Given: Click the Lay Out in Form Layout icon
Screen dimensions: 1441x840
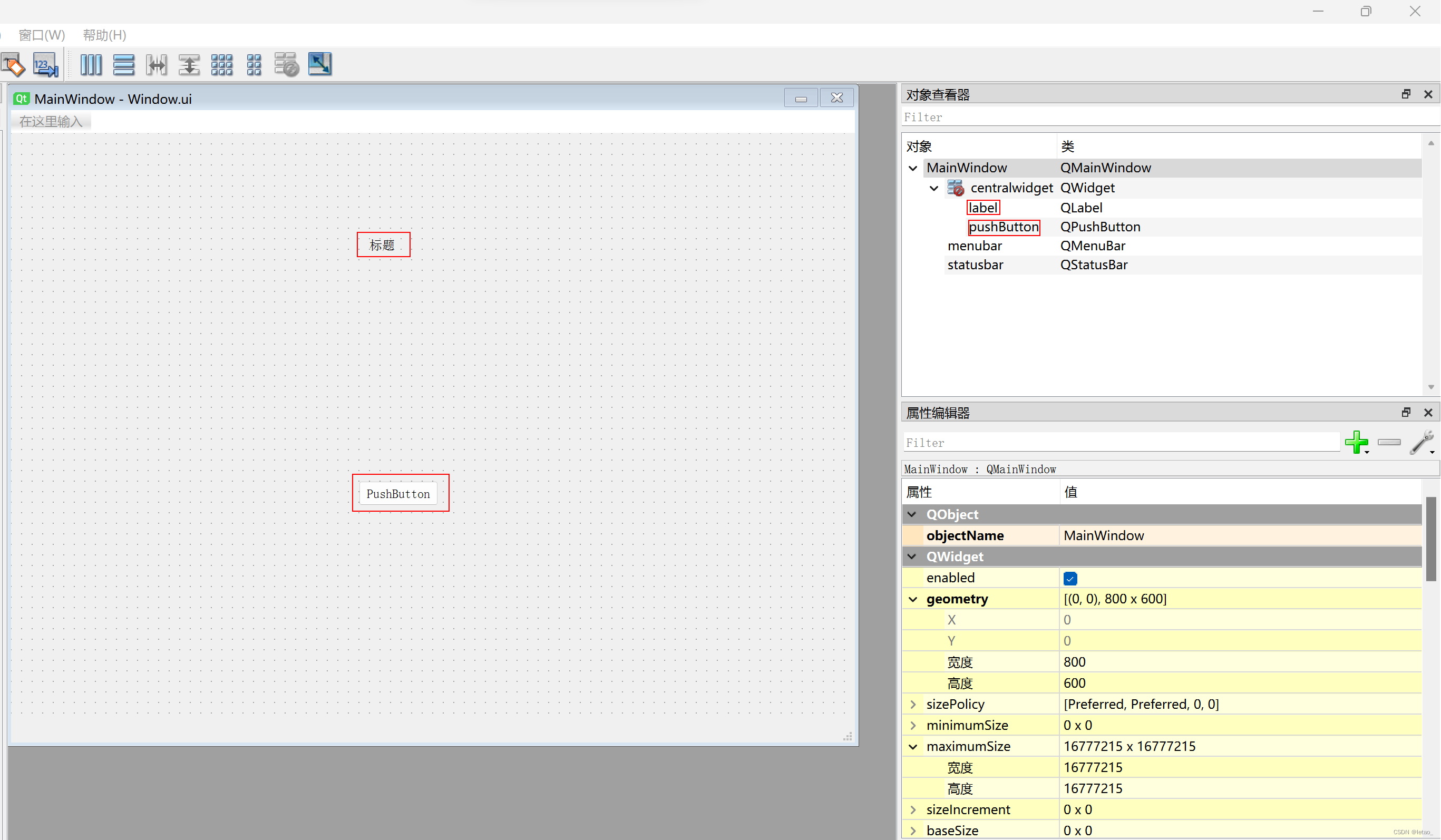Looking at the screenshot, I should pos(254,65).
